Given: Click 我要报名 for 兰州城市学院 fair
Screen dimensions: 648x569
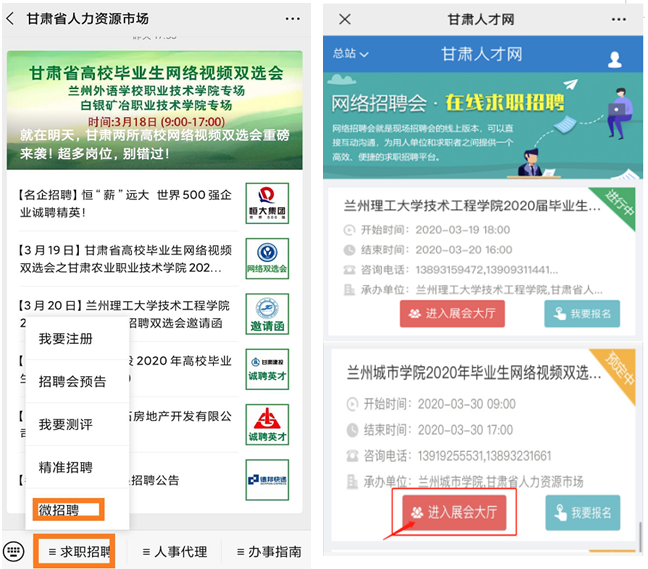Looking at the screenshot, I should [x=583, y=512].
